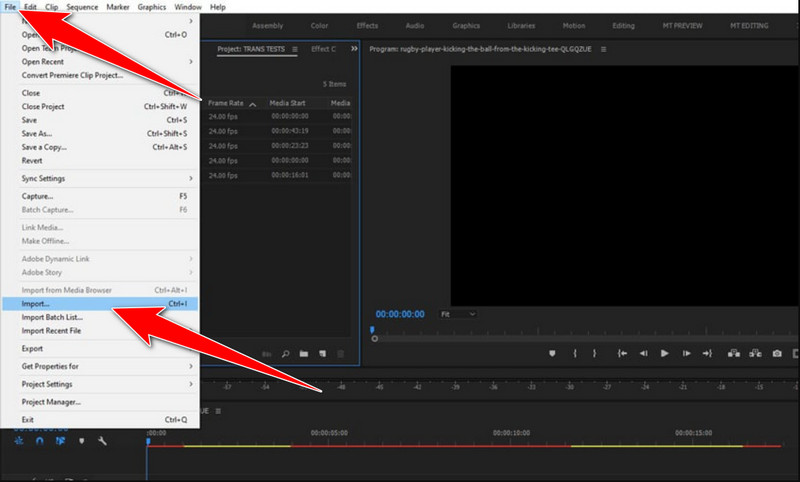Open the Sequence menu

point(82,7)
